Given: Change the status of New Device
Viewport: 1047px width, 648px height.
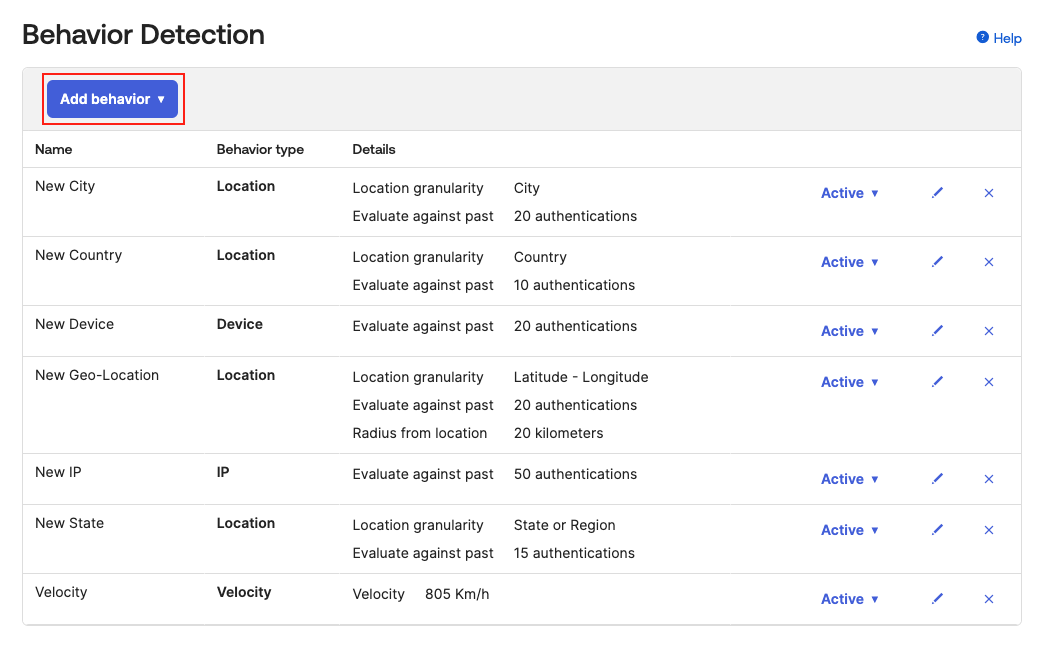Looking at the screenshot, I should pos(849,331).
